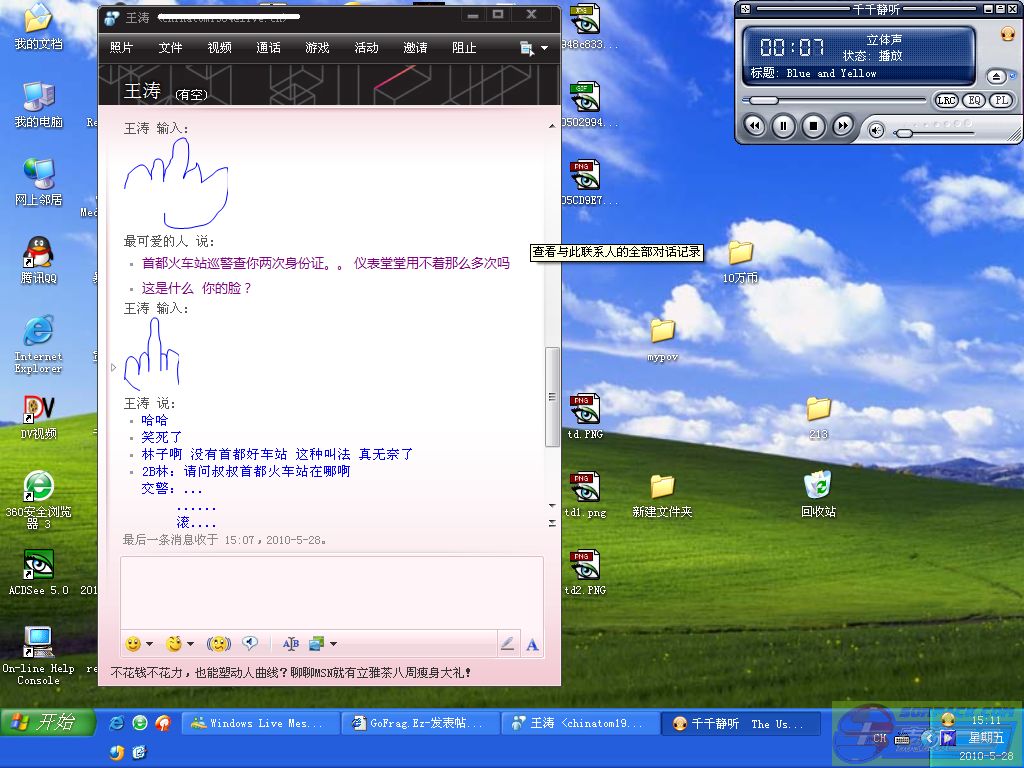Click the eject/open file button in player
The image size is (1024, 768).
pyautogui.click(x=996, y=77)
